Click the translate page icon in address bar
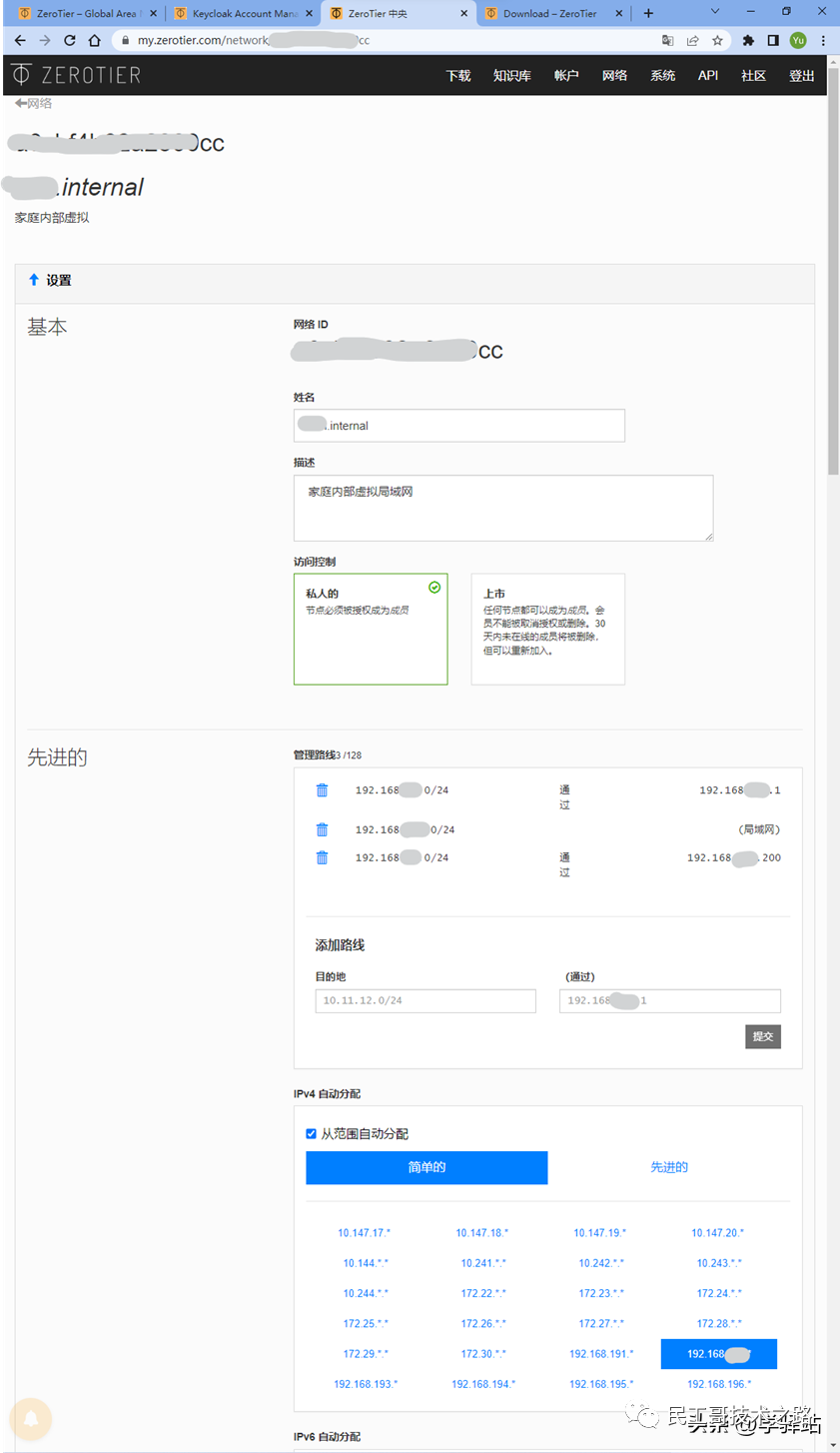840x1453 pixels. [x=668, y=41]
